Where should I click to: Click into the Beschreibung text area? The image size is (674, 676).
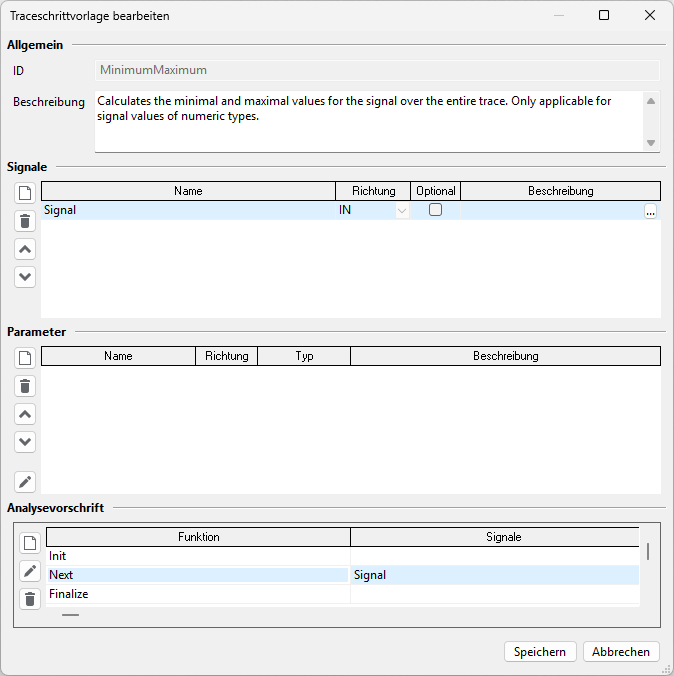[369, 122]
